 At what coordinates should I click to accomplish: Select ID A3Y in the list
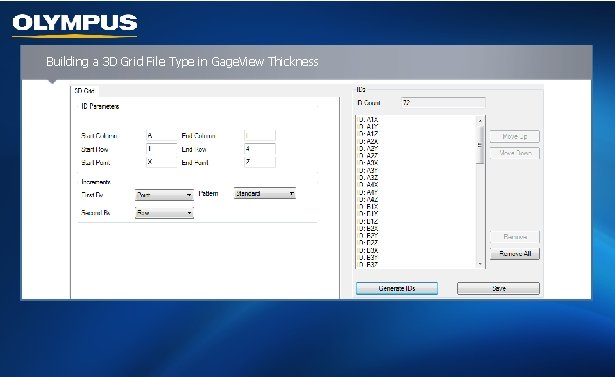pos(368,170)
